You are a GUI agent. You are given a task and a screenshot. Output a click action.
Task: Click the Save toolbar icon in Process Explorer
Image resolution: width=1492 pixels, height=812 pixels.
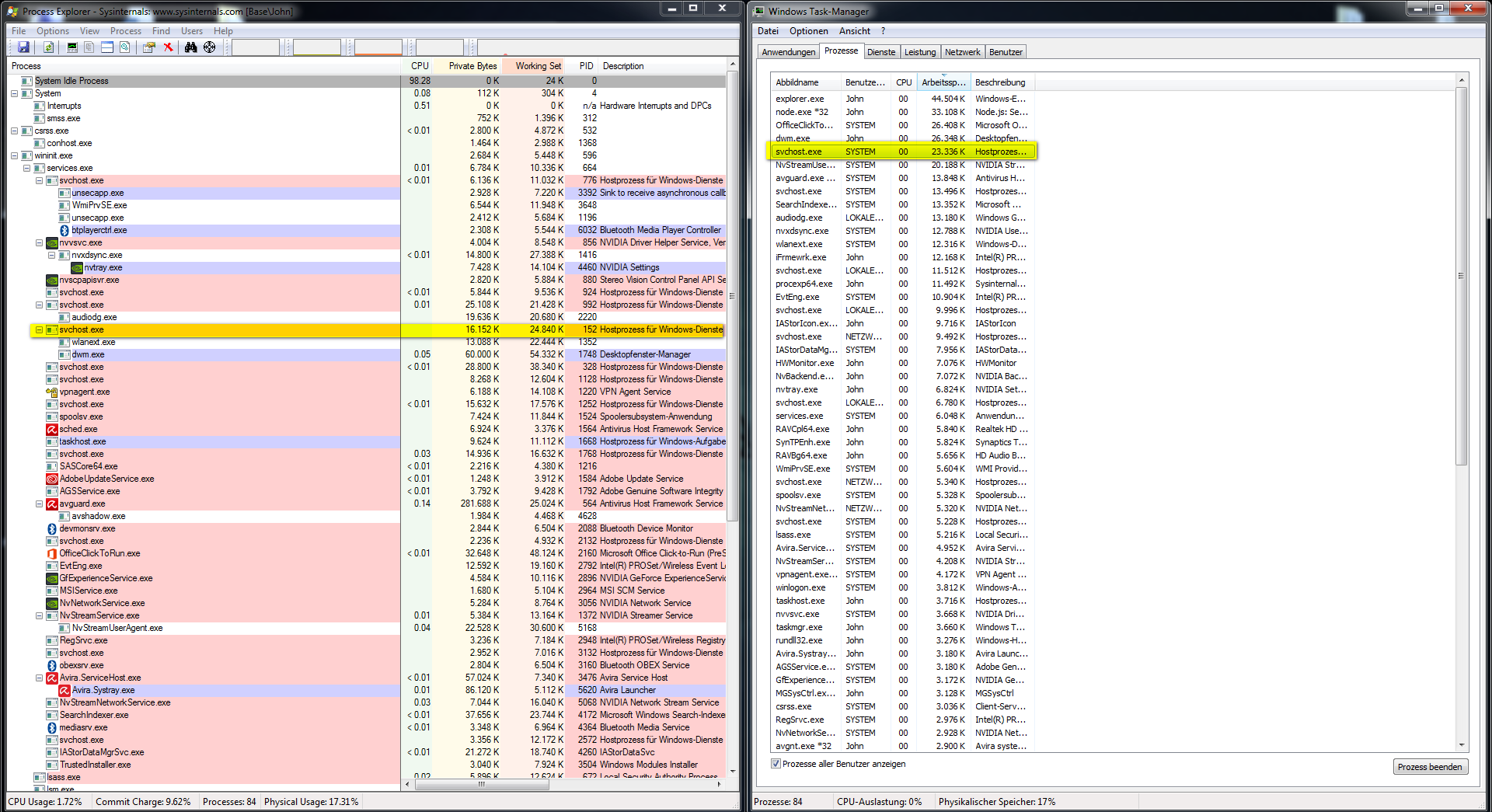[24, 47]
